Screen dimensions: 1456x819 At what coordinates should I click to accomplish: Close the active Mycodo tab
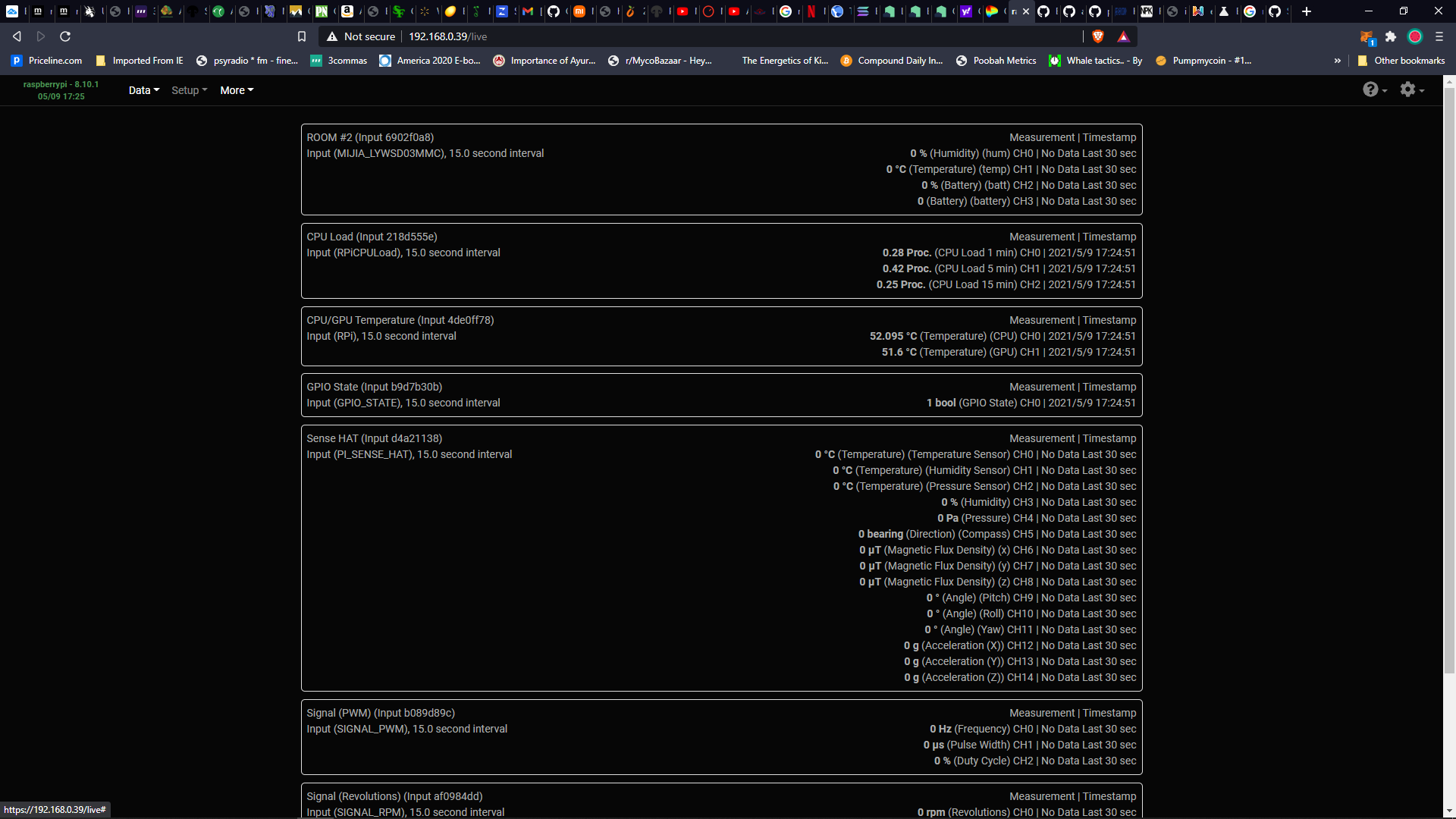(x=1026, y=11)
